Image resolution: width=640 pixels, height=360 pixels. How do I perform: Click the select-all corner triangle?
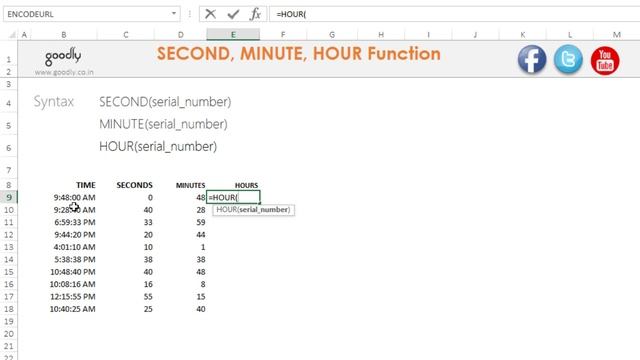(x=12, y=35)
